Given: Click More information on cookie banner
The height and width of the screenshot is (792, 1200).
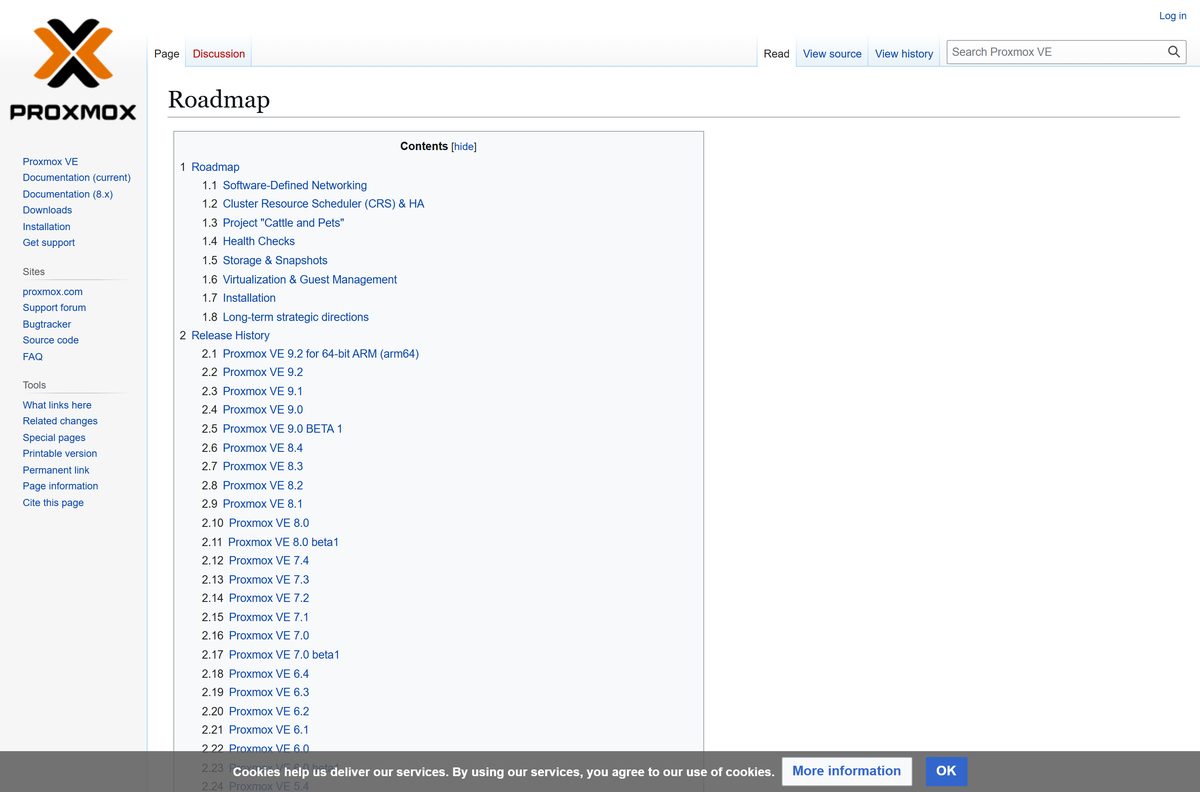Looking at the screenshot, I should [x=847, y=771].
